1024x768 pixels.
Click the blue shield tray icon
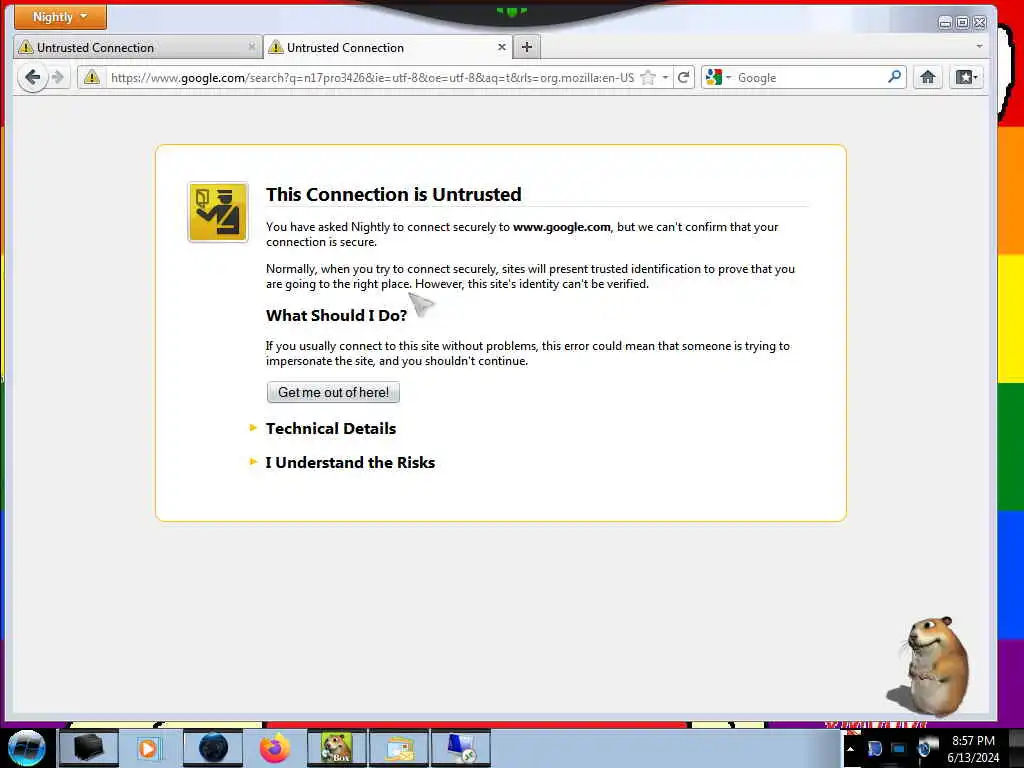coord(874,748)
